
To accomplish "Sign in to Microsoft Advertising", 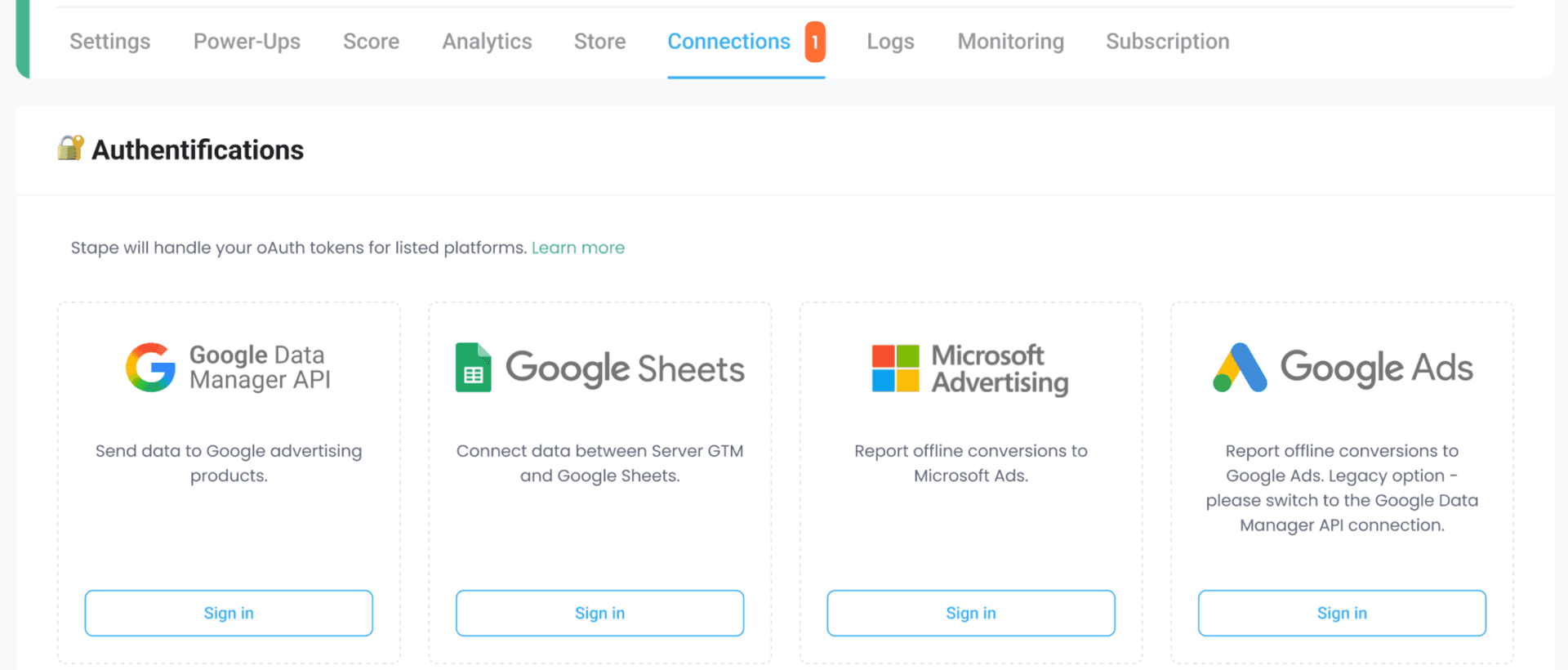I will [x=970, y=613].
